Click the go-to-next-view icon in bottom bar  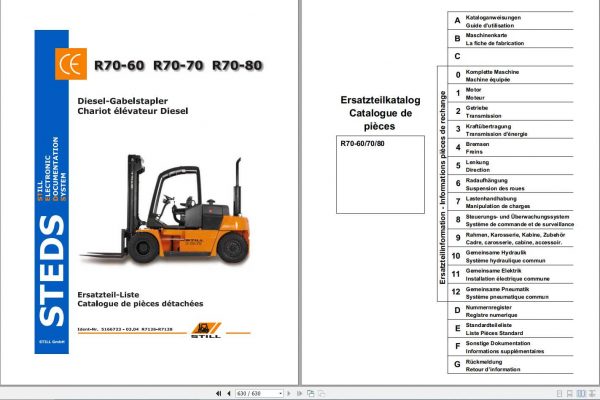pyautogui.click(x=322, y=393)
